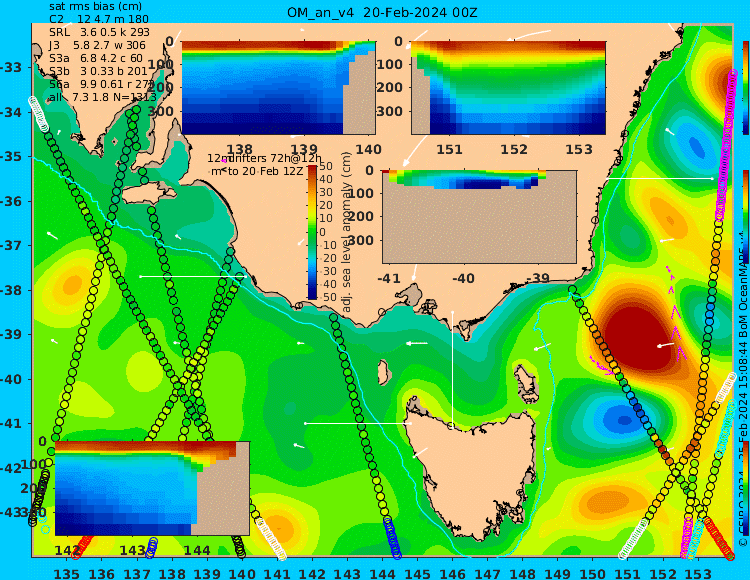
Task: Click the vertical CSIRO BoM OceanMAPS credit text
Action: pos(744,392)
